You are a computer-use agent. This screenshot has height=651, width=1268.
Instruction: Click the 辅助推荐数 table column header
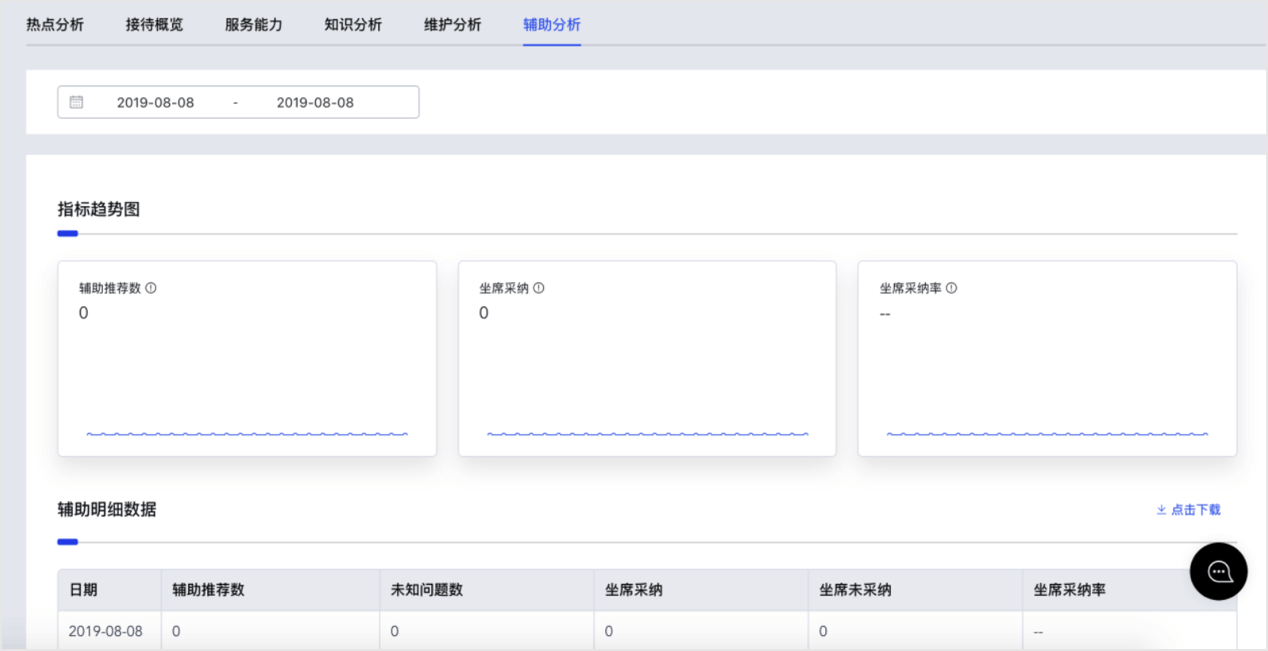point(270,590)
